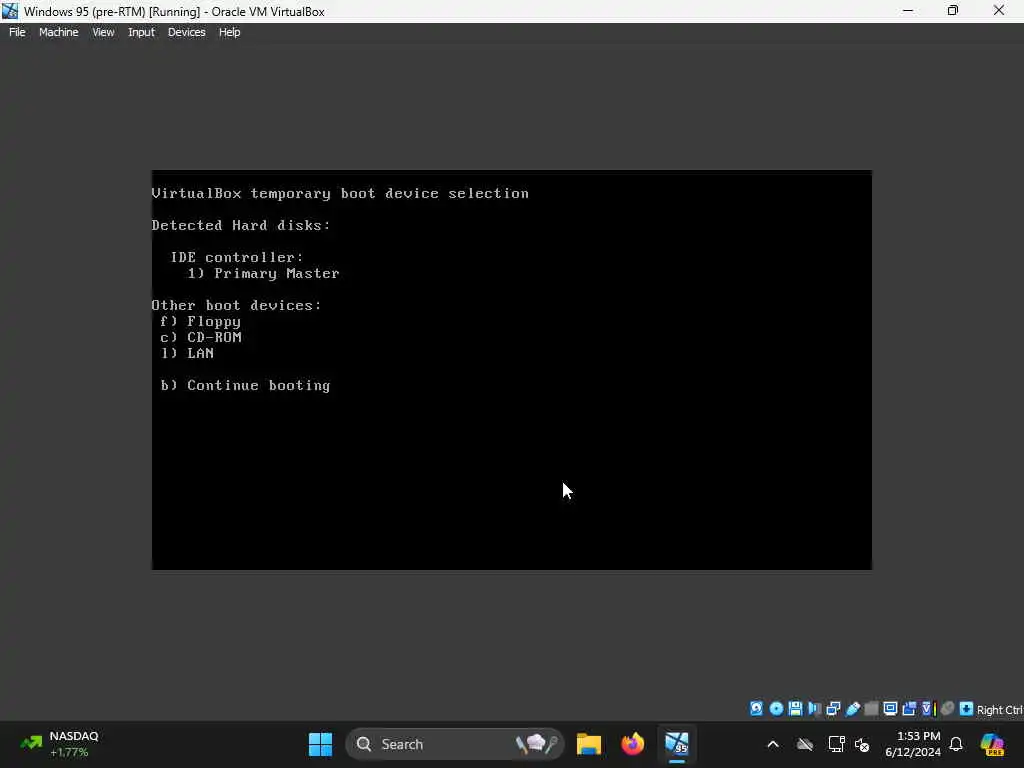Viewport: 1024px width, 768px height.
Task: Click the network adapters status icon
Action: [x=833, y=709]
